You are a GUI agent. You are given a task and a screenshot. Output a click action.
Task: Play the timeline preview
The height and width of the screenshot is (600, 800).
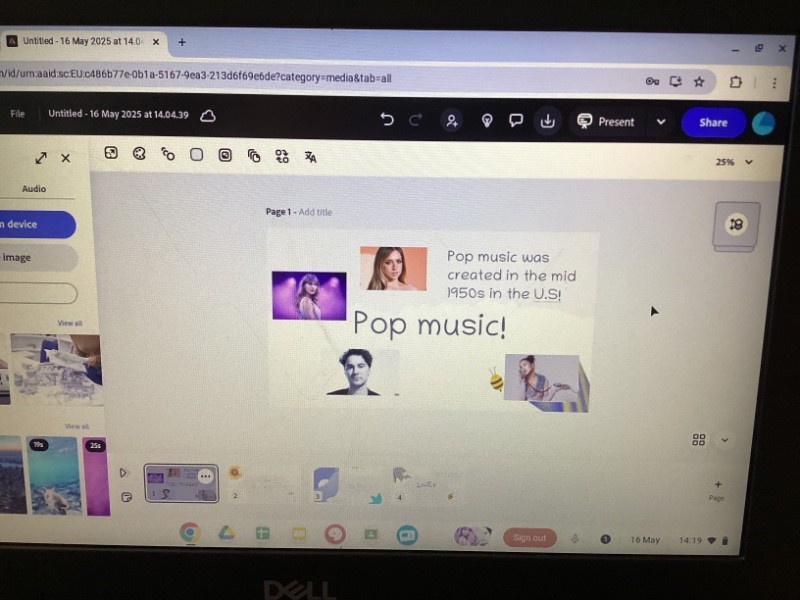(123, 472)
